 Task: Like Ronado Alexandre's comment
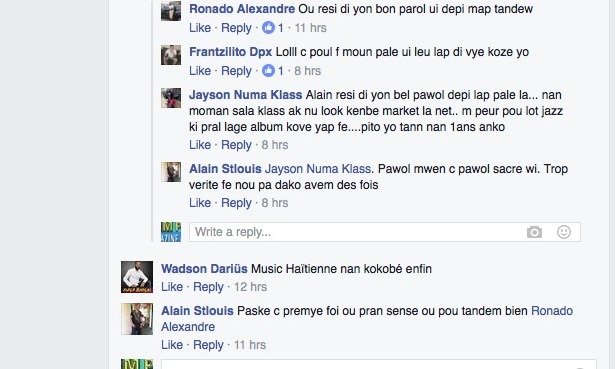200,28
